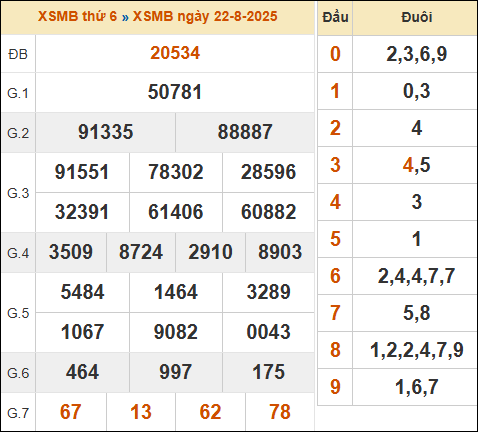Select G.5 number 3289
The height and width of the screenshot is (432, 478).
[x=268, y=292]
